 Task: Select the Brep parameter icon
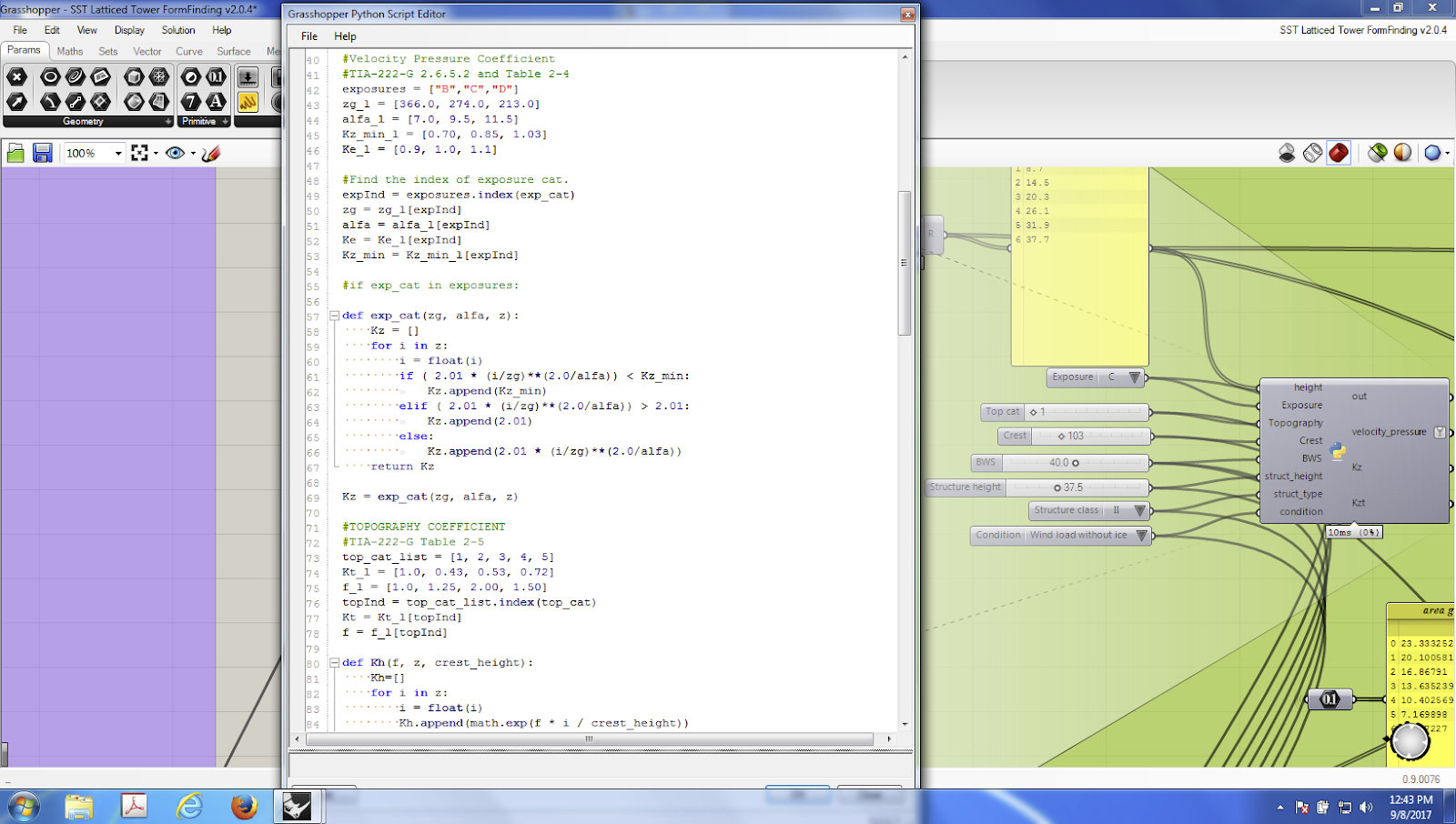pyautogui.click(x=134, y=101)
